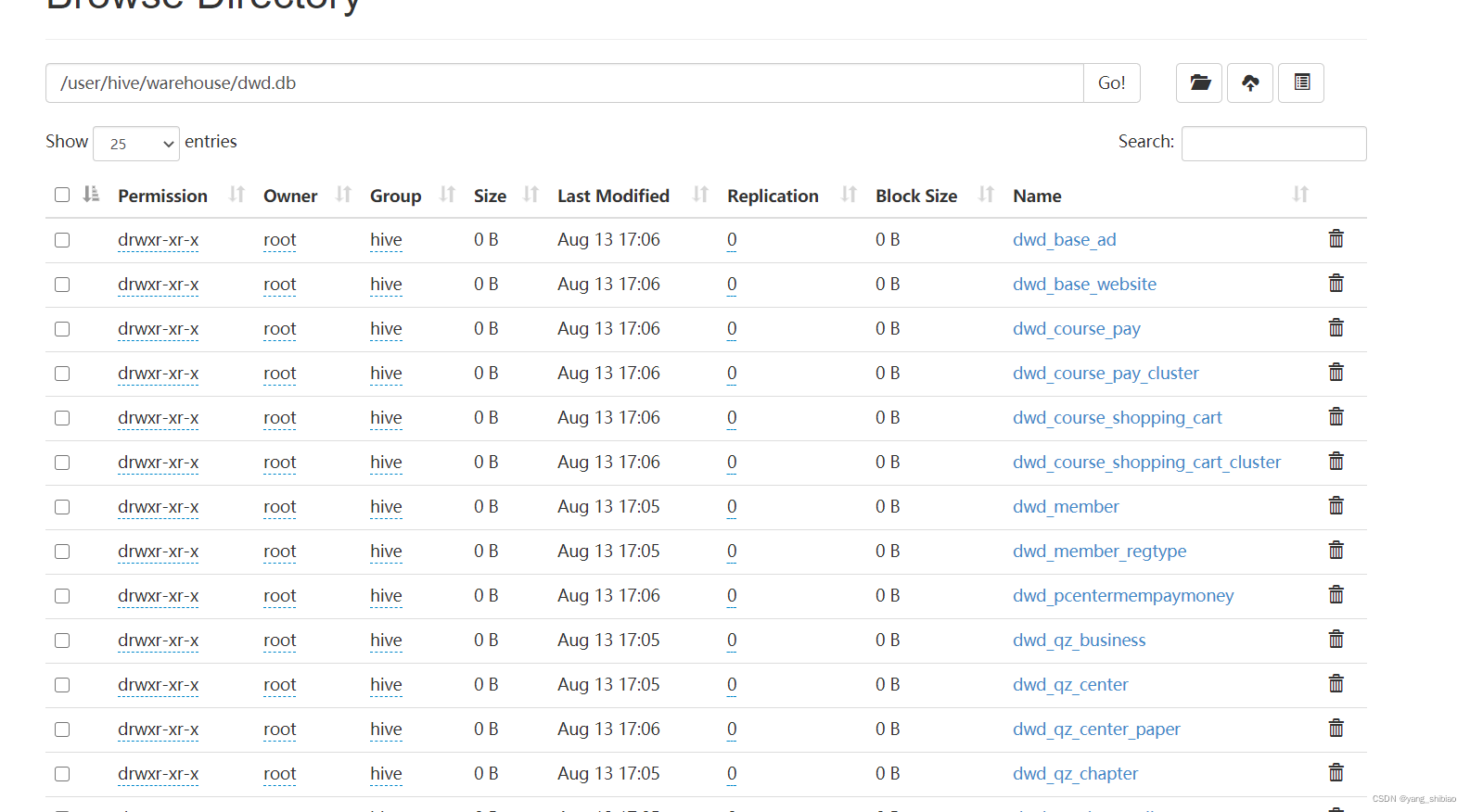Viewport: 1470px width, 812px height.
Task: Open the Show entries count dropdown
Action: [136, 144]
